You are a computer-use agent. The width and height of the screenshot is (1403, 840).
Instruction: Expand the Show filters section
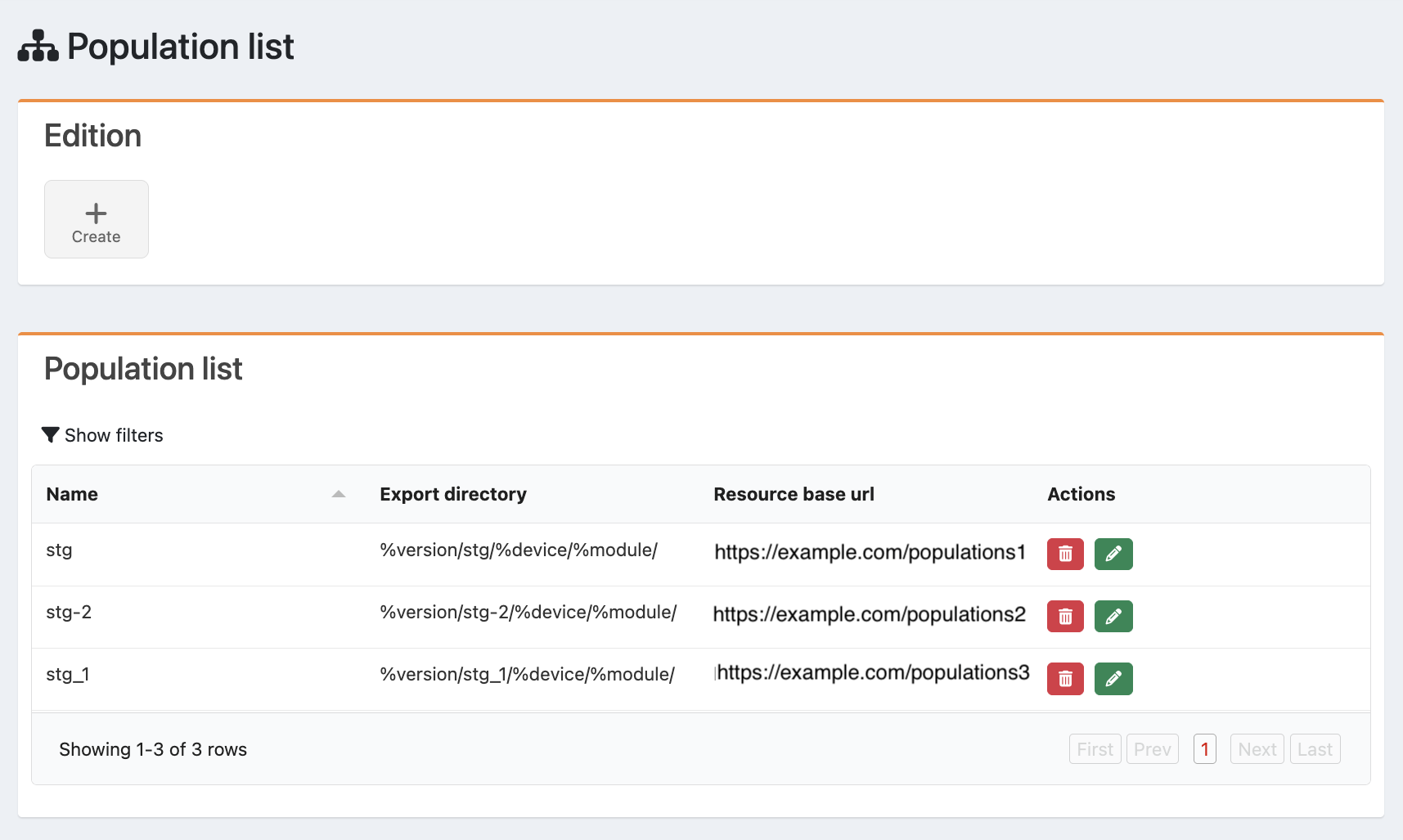point(102,435)
